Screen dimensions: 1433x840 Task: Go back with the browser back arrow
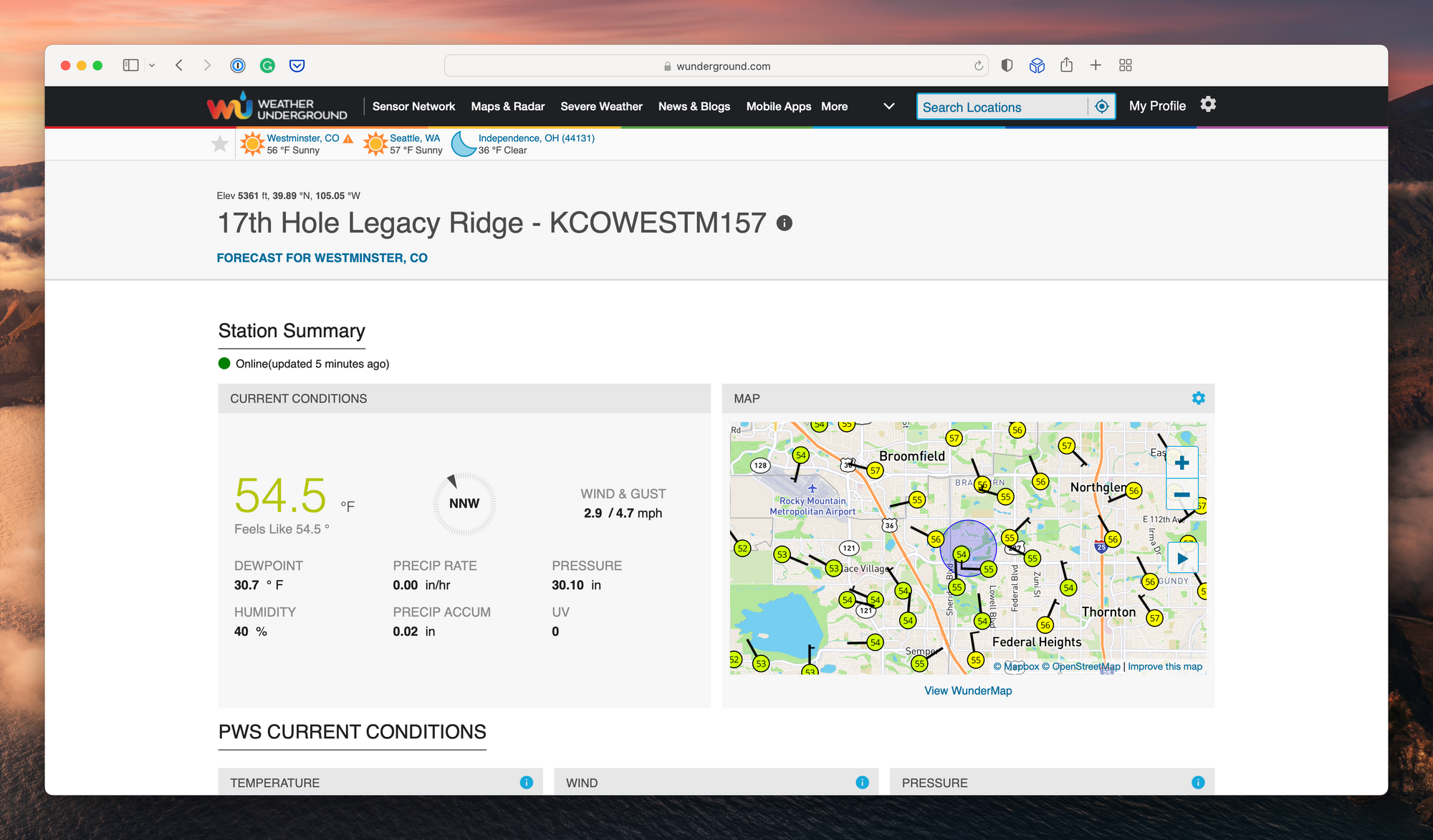click(179, 65)
